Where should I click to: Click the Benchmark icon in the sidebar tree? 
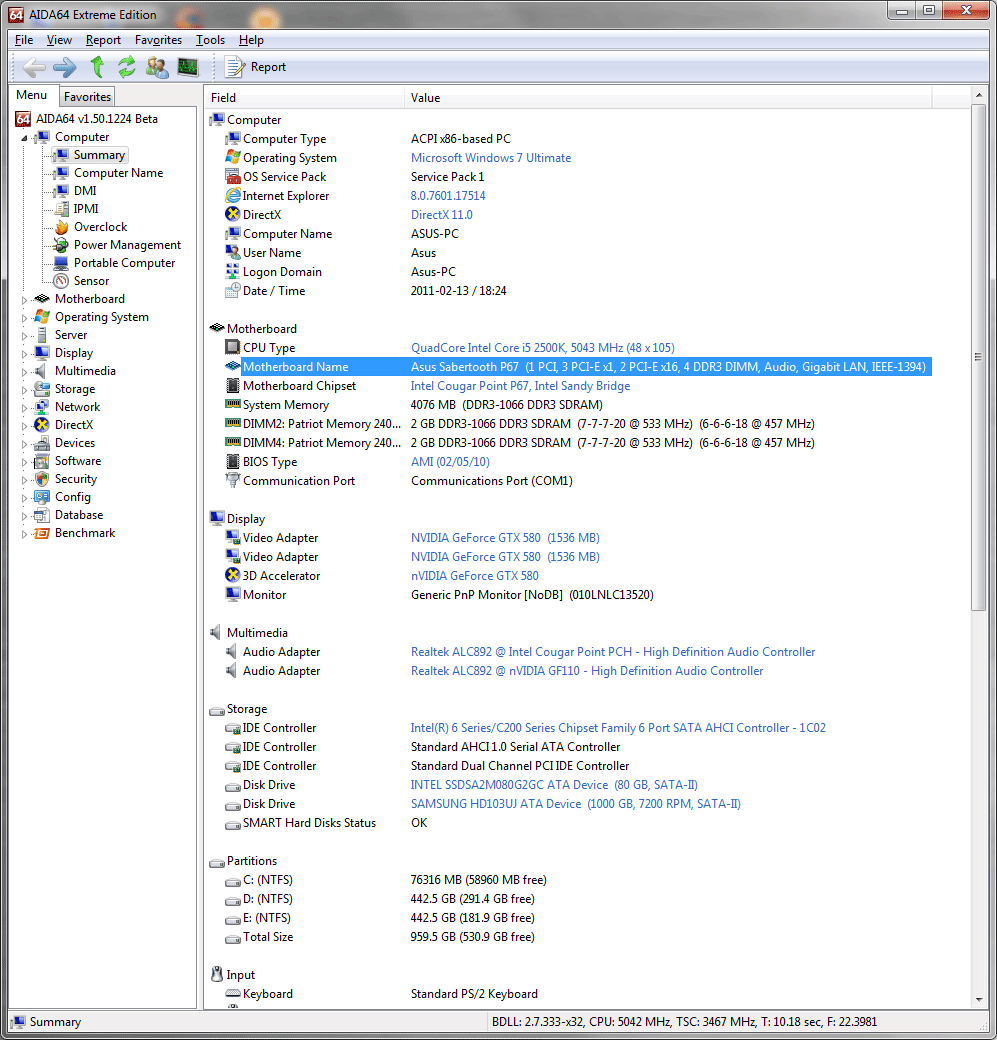pos(42,533)
